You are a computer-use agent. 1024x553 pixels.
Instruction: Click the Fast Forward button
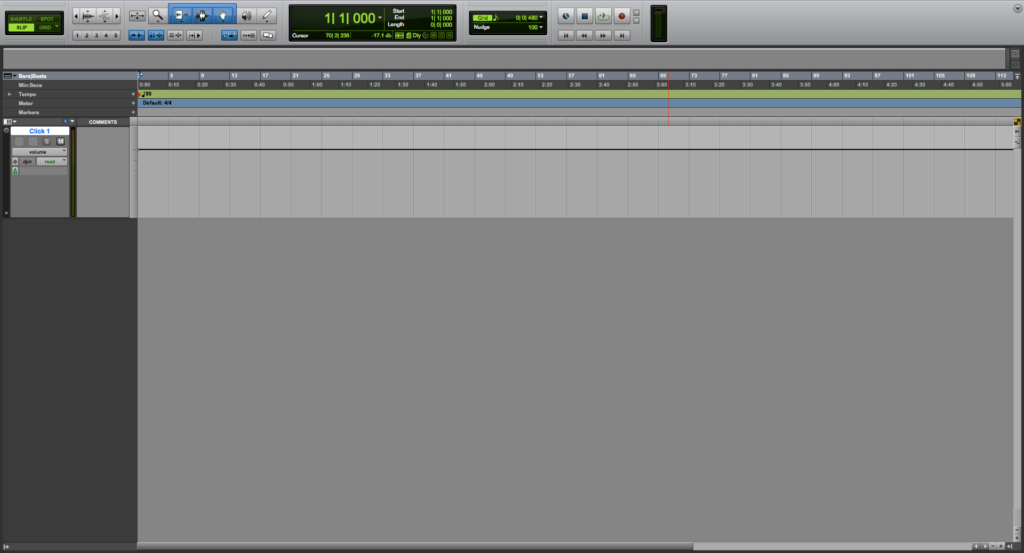tap(603, 35)
